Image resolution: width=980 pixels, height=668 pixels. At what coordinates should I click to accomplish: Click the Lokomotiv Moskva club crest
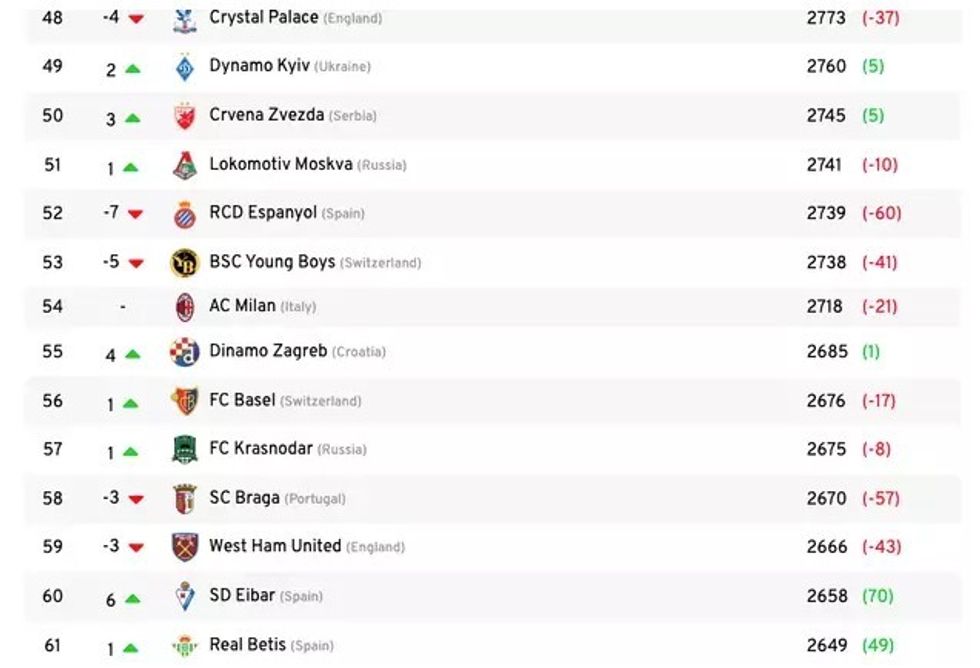(x=185, y=165)
